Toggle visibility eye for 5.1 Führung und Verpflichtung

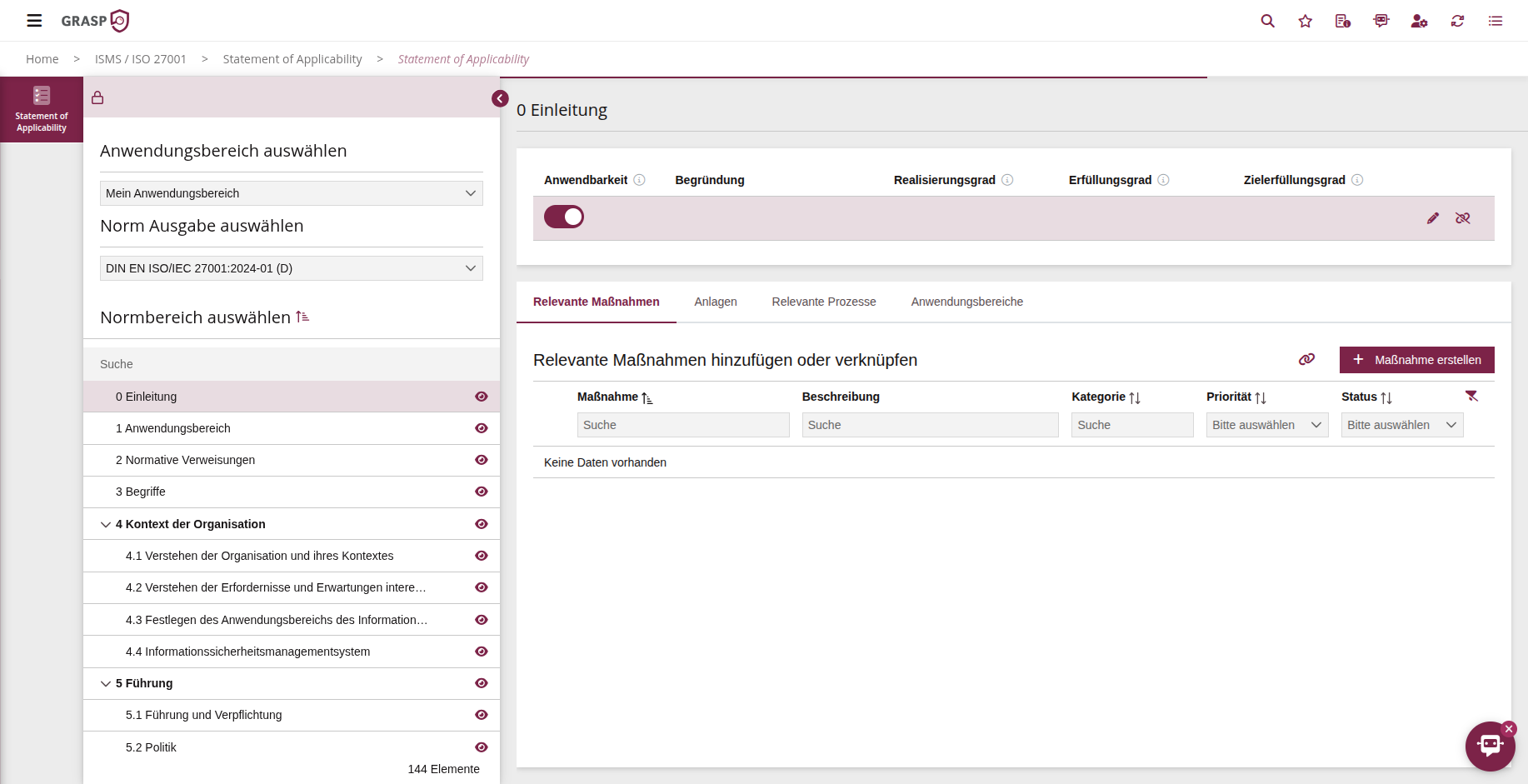[x=482, y=715]
